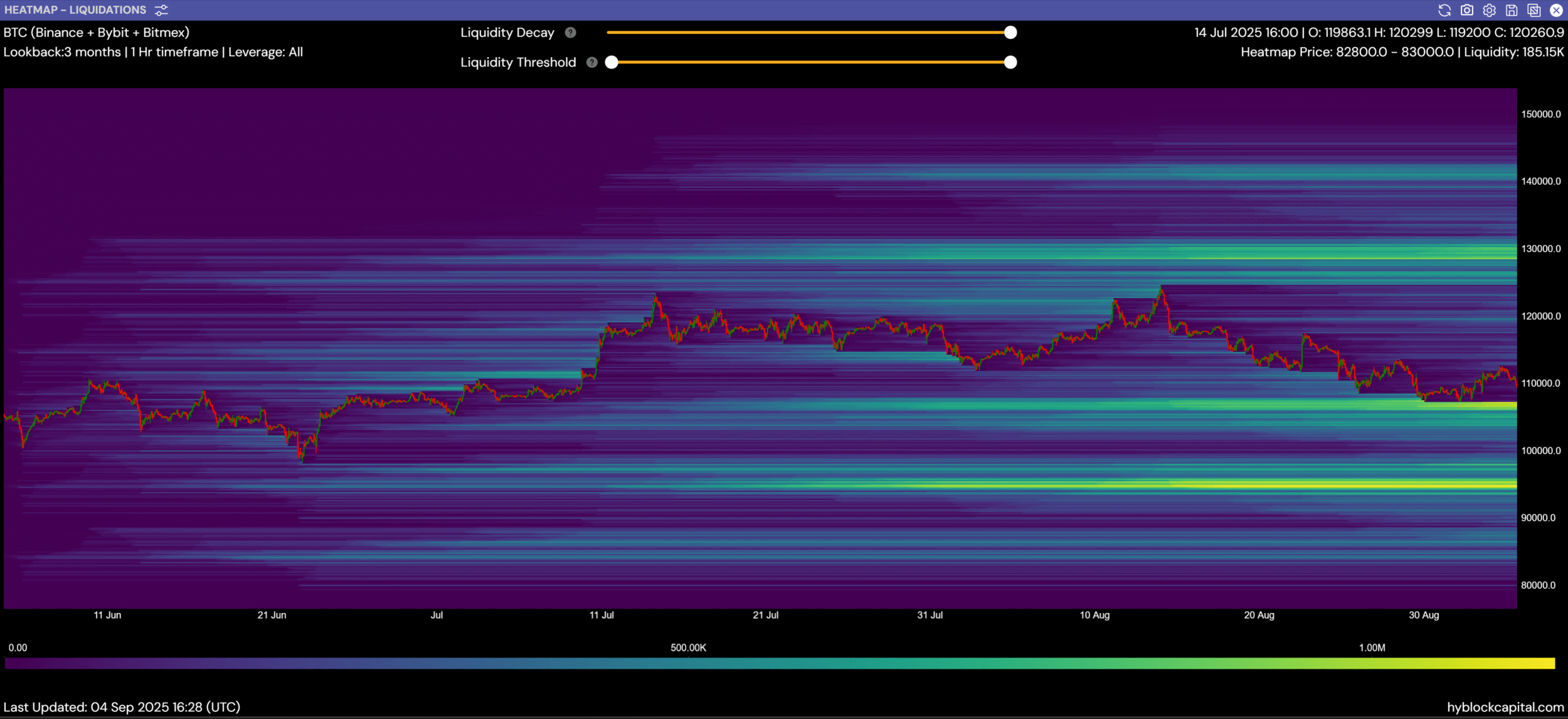Open heatmap settings gear icon

tap(1490, 10)
